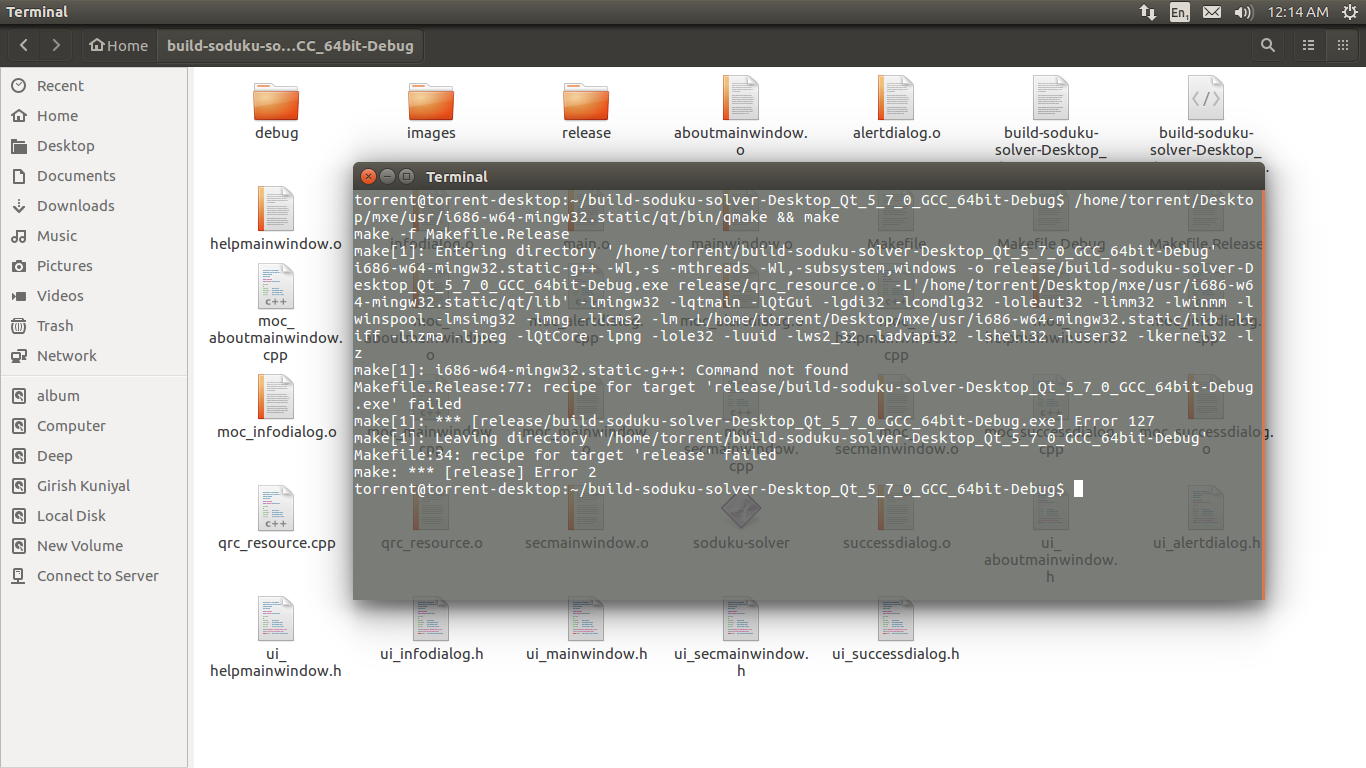Click the Terminal window orange scrollbar
This screenshot has height=768, width=1366.
[1262, 395]
